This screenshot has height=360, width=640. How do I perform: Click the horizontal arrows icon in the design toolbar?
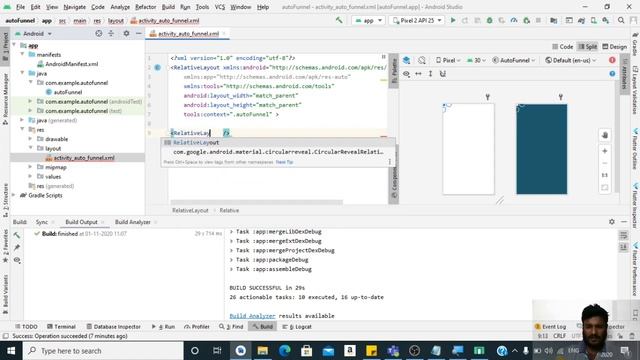(x=418, y=74)
